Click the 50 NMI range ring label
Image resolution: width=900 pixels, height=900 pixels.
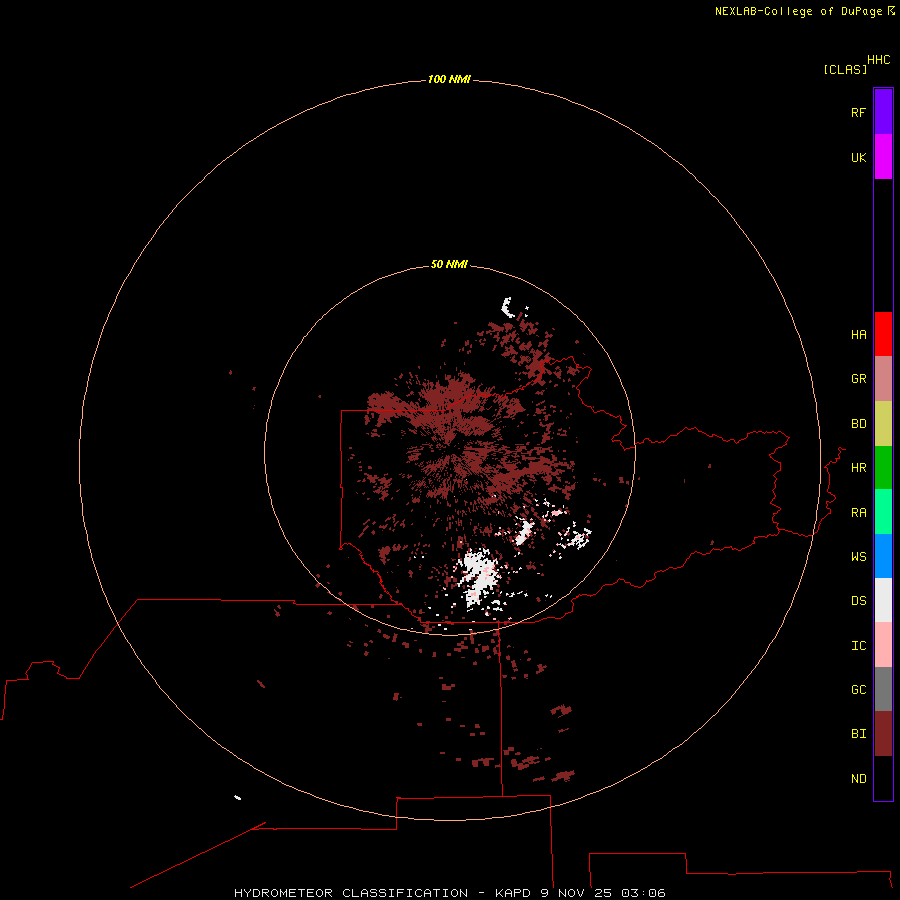(449, 264)
